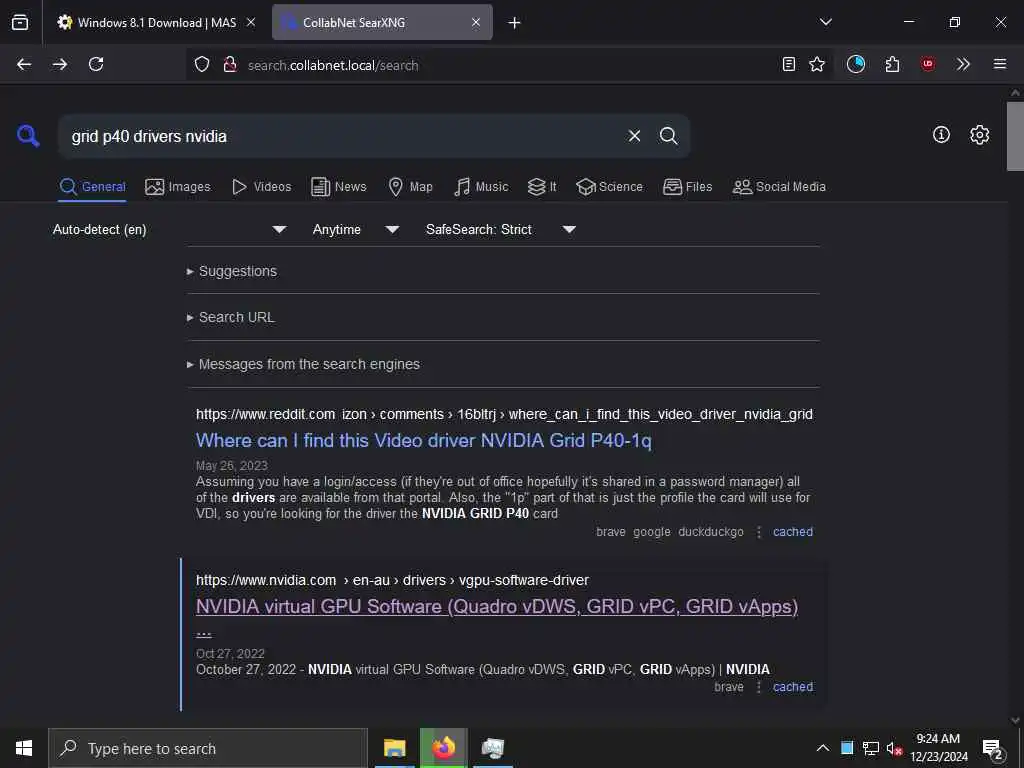Open the Windows Start menu
This screenshot has height=768, width=1024.
pos(24,748)
